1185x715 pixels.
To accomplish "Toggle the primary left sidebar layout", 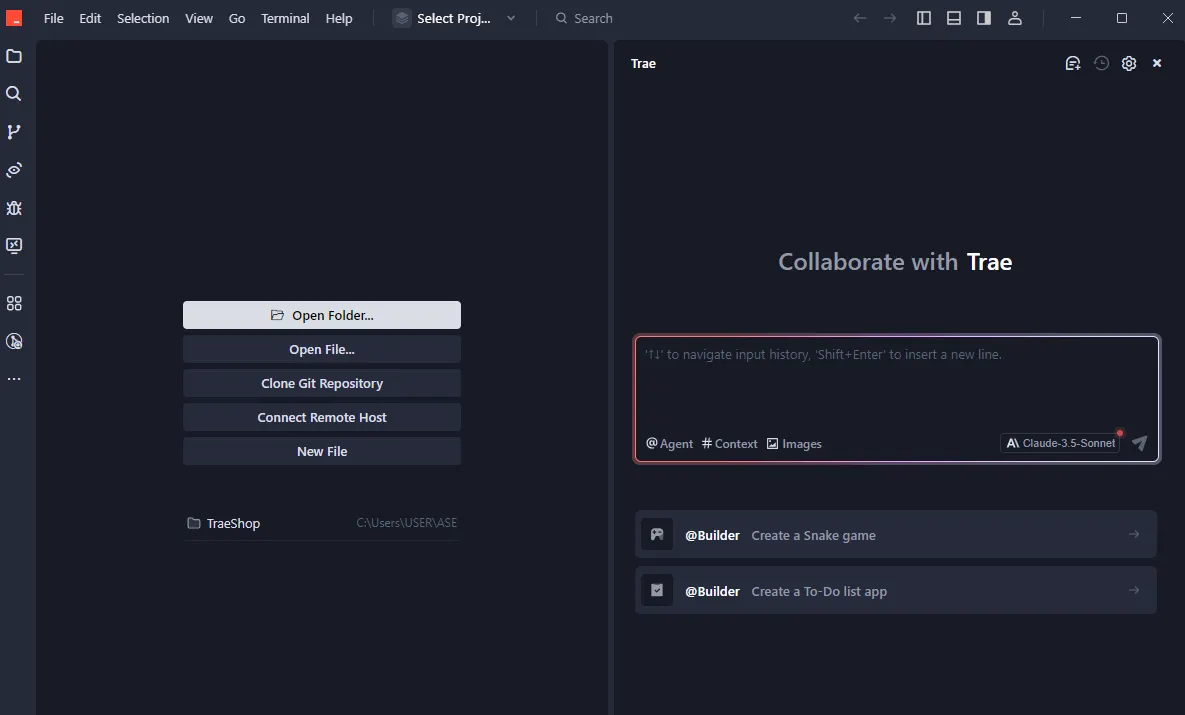I will tap(924, 18).
